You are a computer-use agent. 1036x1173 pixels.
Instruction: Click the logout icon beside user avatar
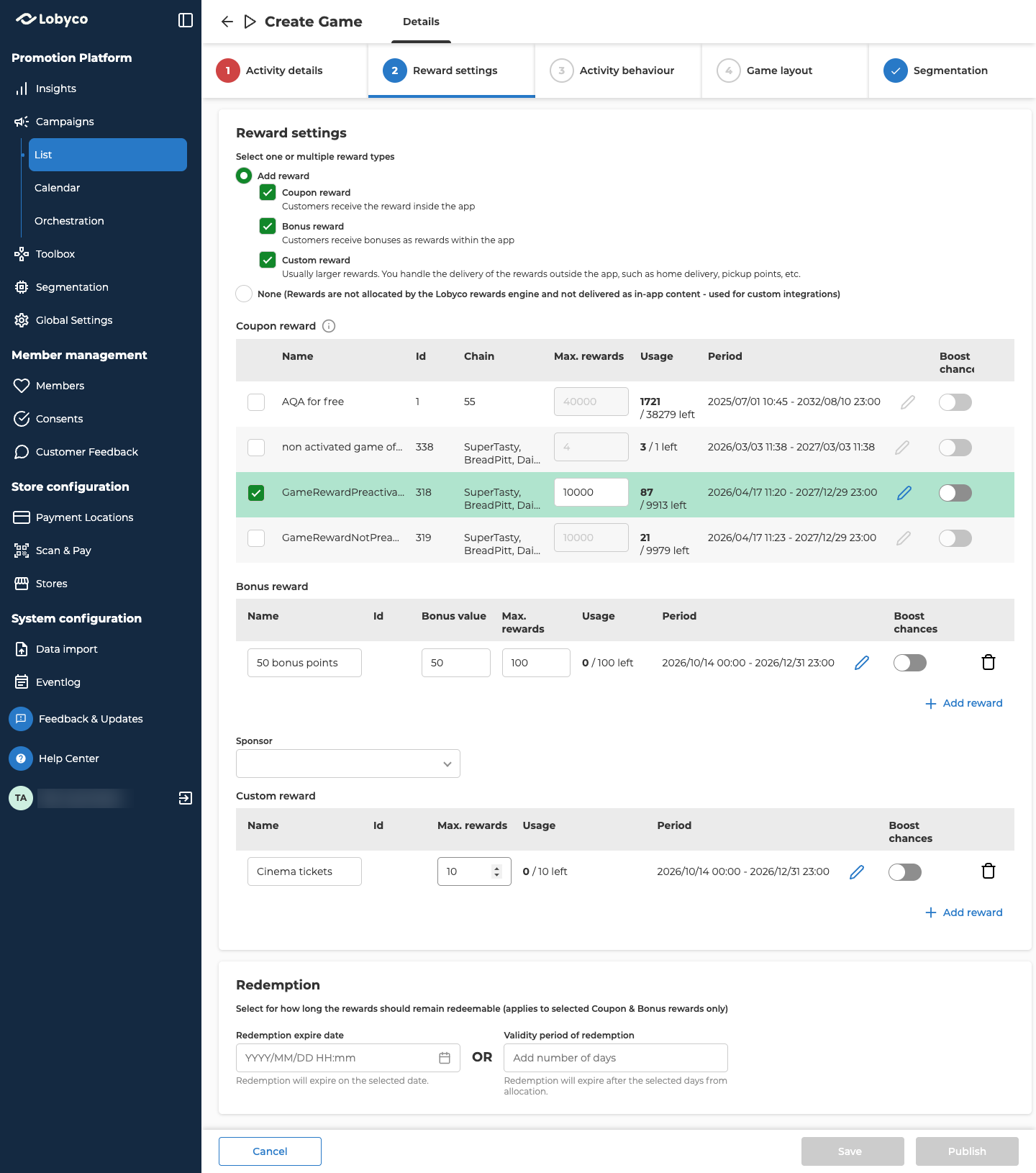186,798
